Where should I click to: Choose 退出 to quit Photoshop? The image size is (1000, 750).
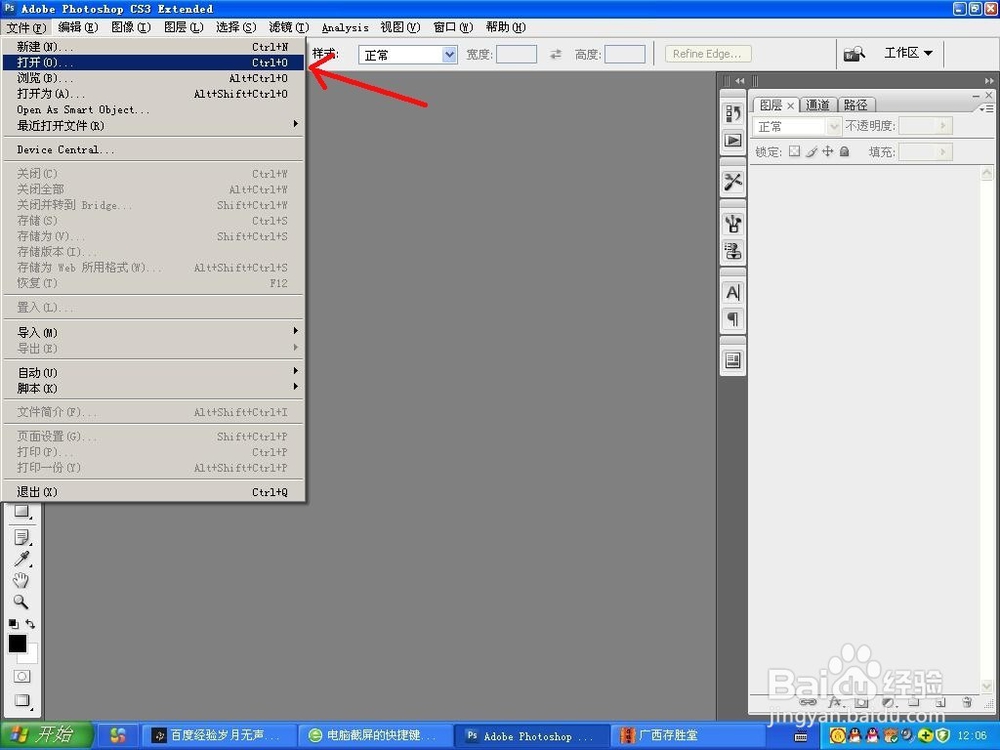153,492
